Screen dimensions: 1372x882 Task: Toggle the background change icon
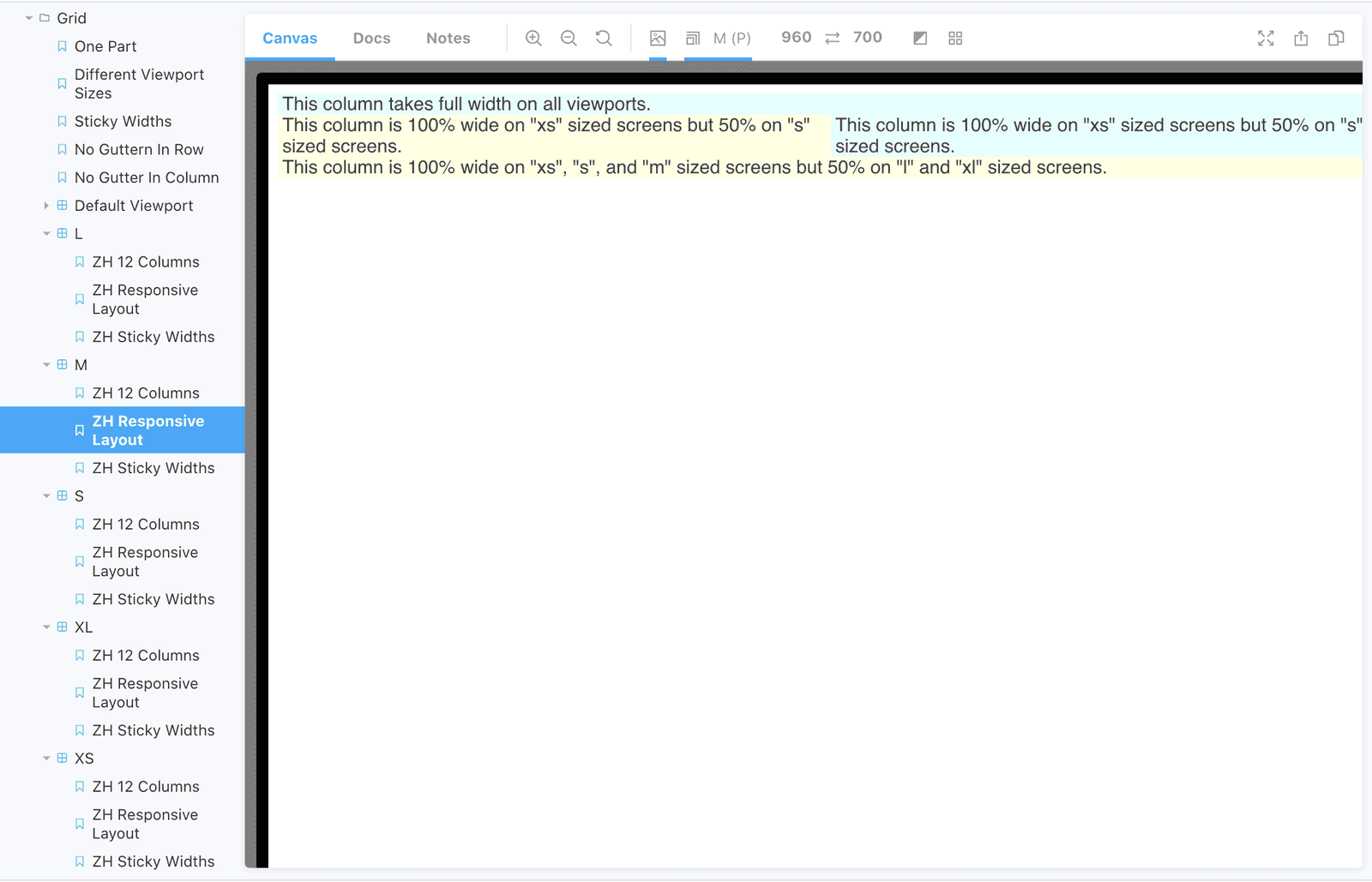coord(658,38)
